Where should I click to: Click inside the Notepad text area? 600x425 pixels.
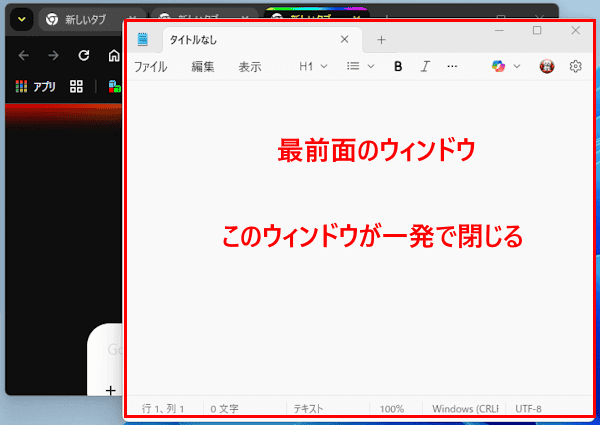[x=360, y=238]
